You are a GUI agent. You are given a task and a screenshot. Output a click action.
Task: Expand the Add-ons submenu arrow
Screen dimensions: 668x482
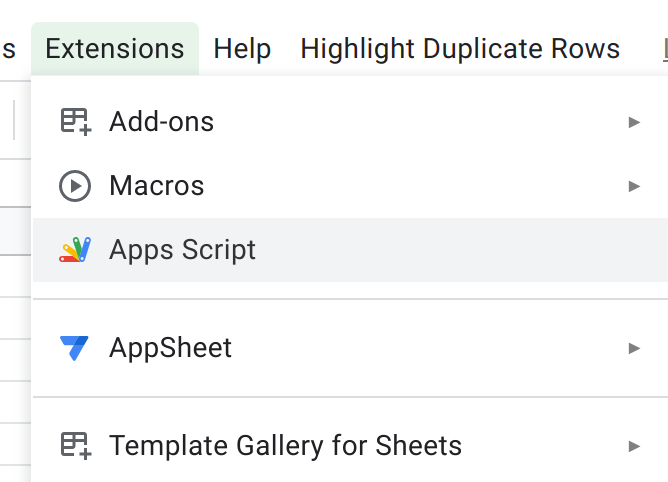tap(634, 122)
